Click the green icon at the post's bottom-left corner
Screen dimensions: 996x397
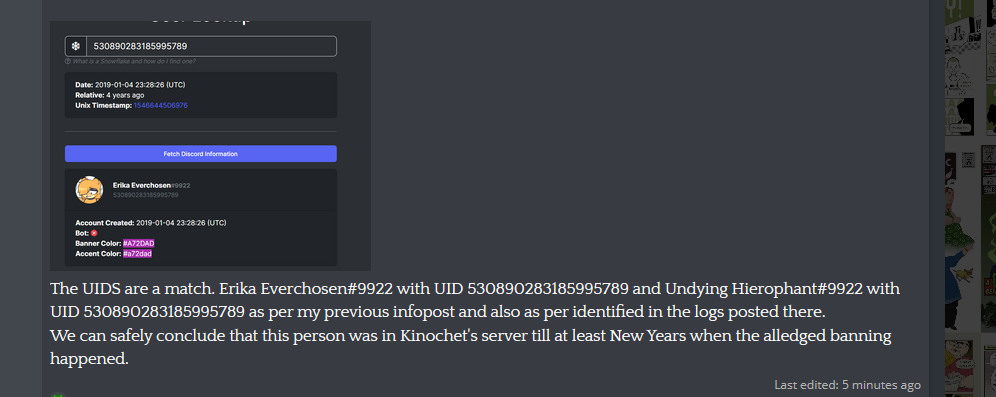[58, 394]
